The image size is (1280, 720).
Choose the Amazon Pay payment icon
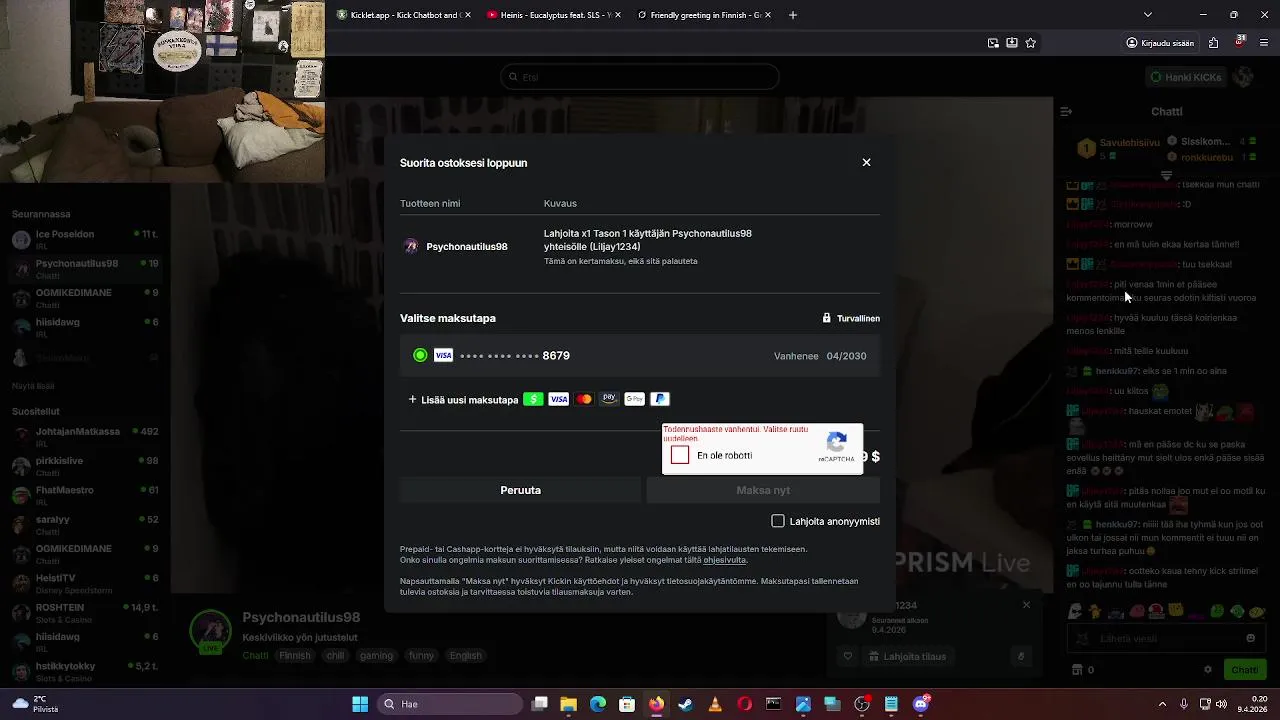click(x=609, y=399)
